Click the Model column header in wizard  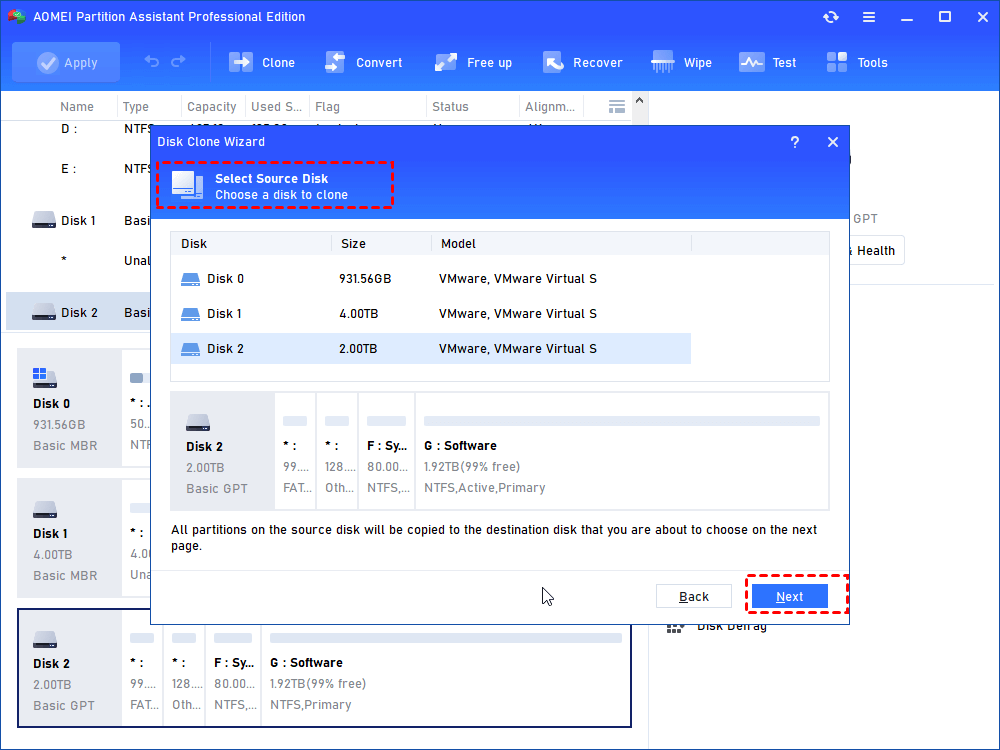pos(561,244)
